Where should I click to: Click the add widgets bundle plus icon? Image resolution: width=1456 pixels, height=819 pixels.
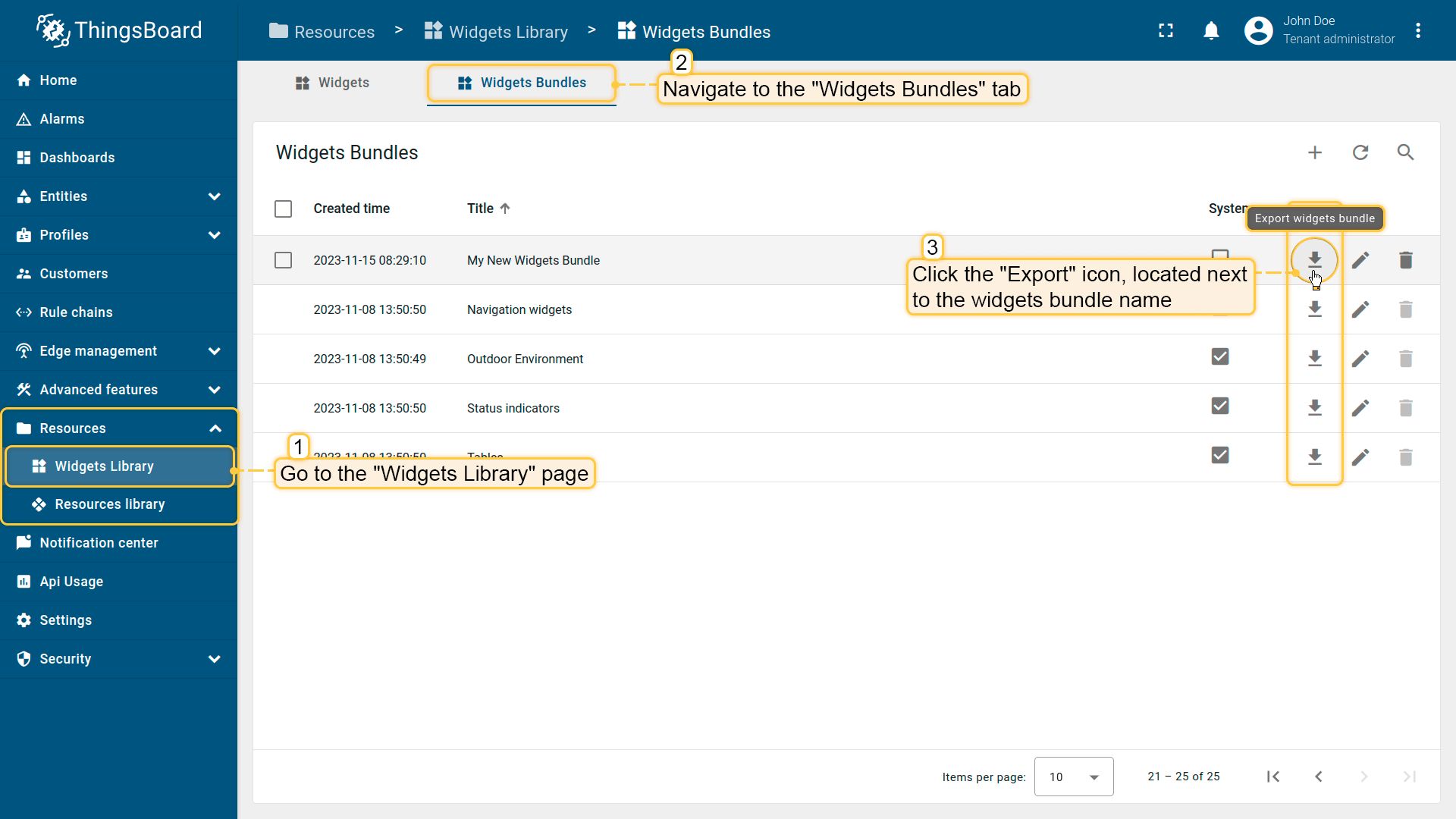pyautogui.click(x=1315, y=152)
